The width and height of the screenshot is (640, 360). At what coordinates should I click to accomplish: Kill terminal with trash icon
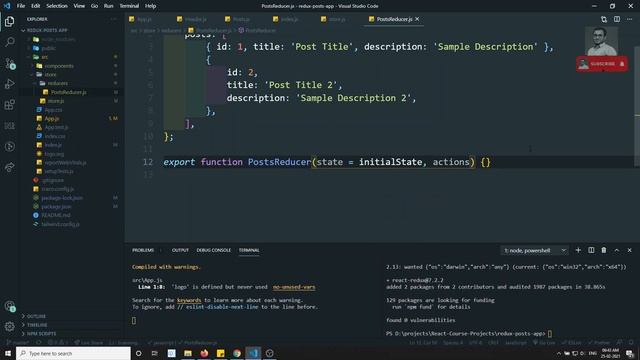[604, 250]
